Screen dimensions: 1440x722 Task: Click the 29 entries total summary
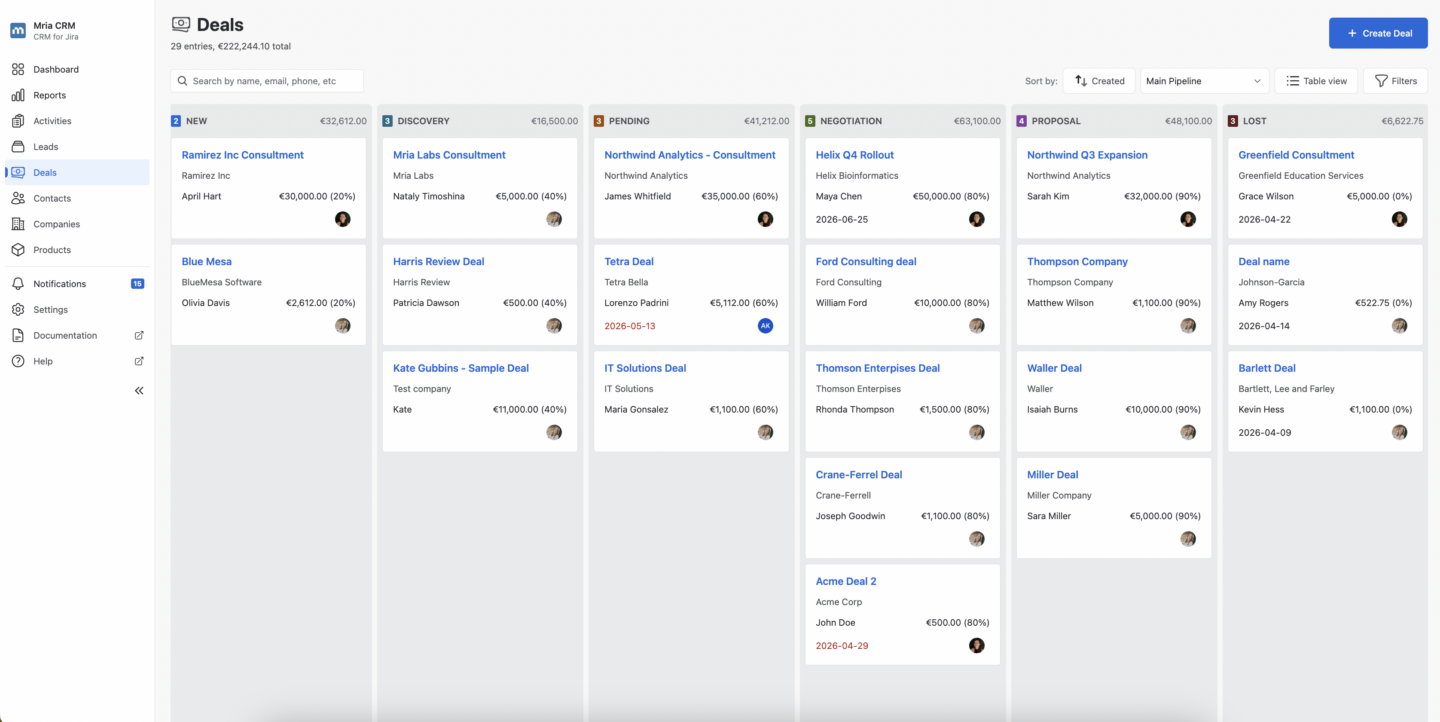pyautogui.click(x=231, y=46)
